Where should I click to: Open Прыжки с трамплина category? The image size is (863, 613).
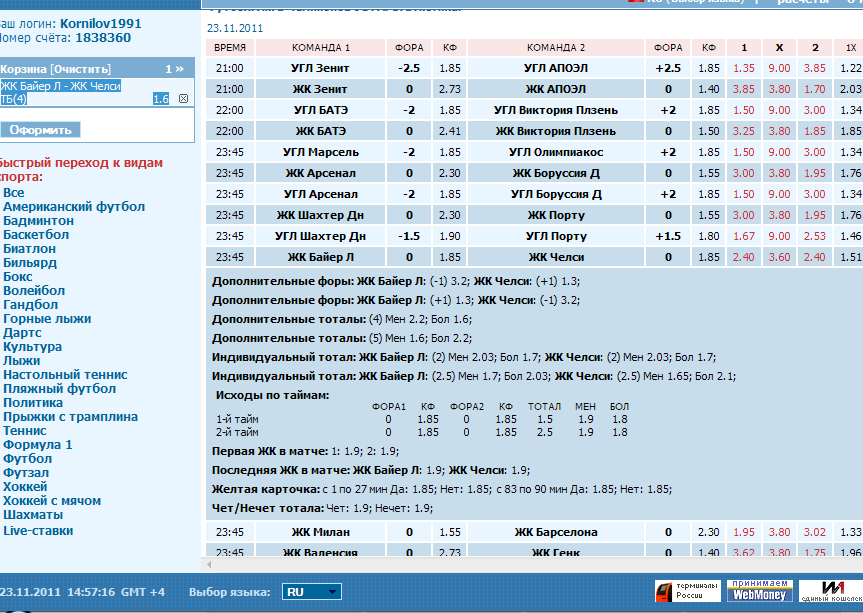point(70,417)
